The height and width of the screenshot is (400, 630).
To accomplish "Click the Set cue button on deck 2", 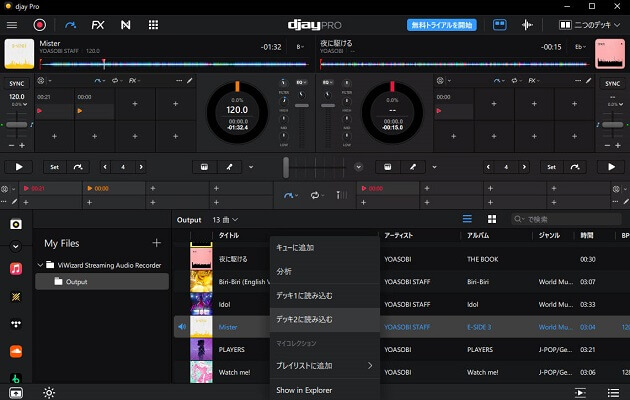I will [552, 167].
